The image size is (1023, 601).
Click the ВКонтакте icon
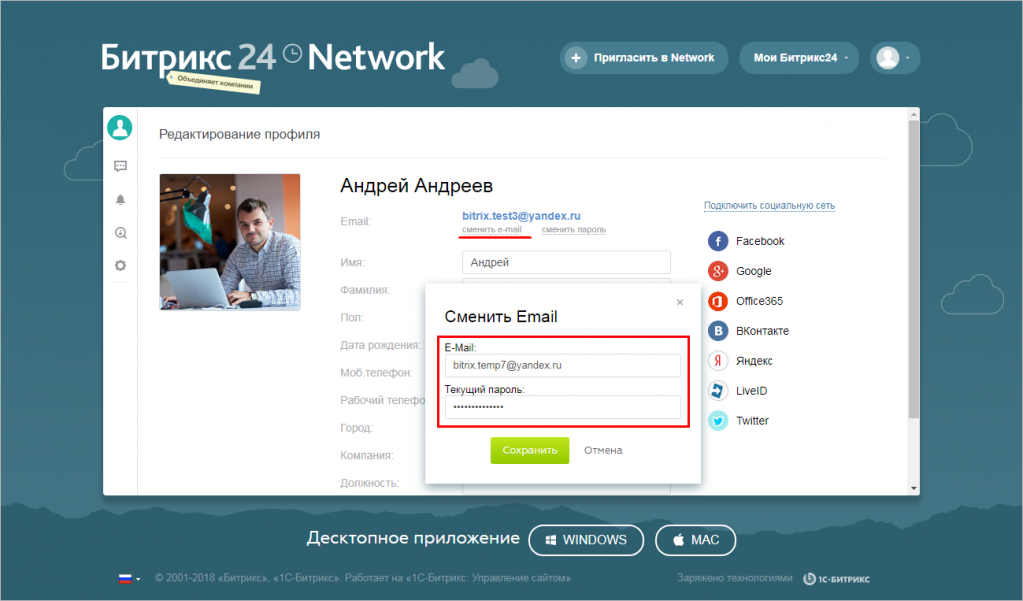(718, 331)
